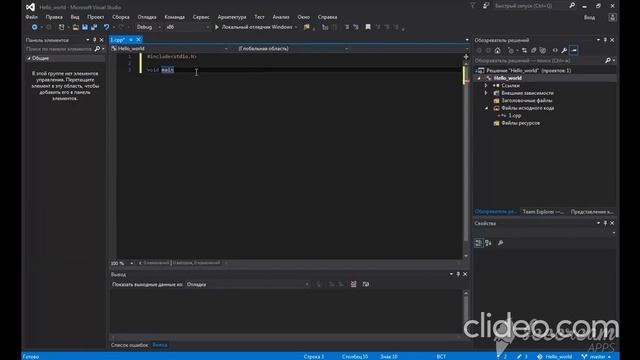
Task: Click the Solution Explorer search magnifier icon
Action: tap(607, 60)
